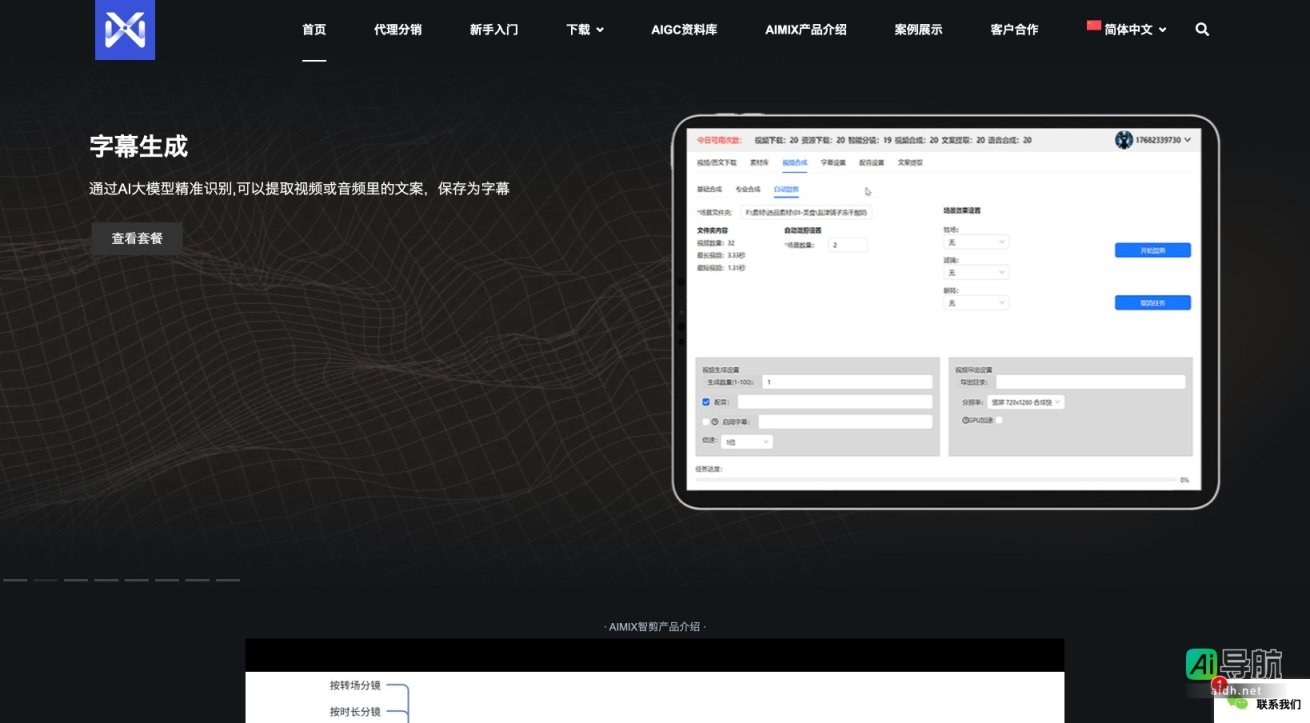This screenshot has width=1310, height=723.
Task: Select the 自动剪辑 sub-tab
Action: click(785, 189)
